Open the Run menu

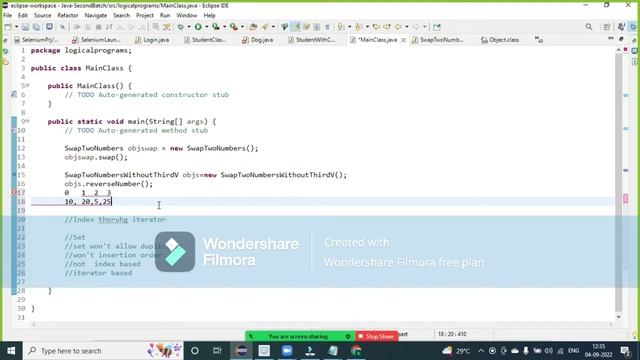(165, 16)
